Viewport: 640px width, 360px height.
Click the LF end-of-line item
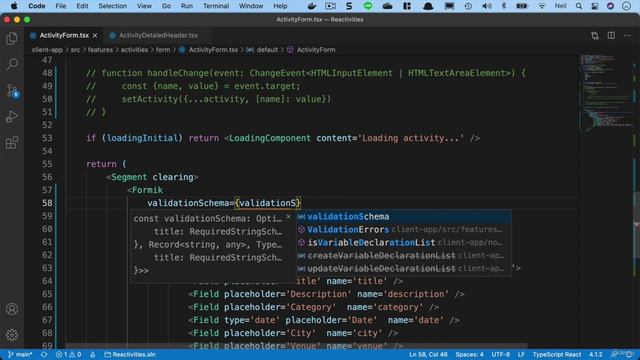pos(521,354)
